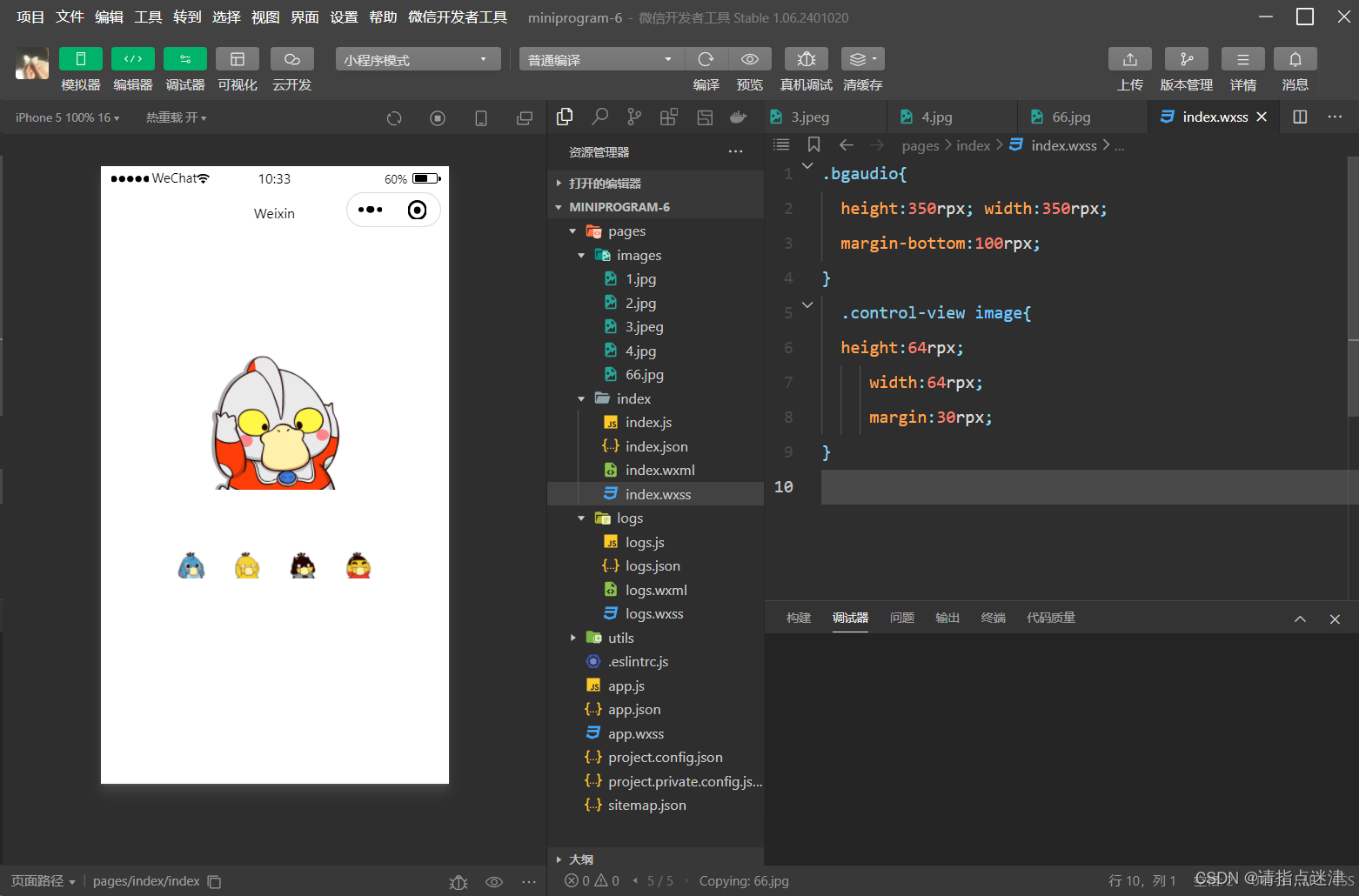The image size is (1359, 896).
Task: Open 文件 menu
Action: click(70, 17)
